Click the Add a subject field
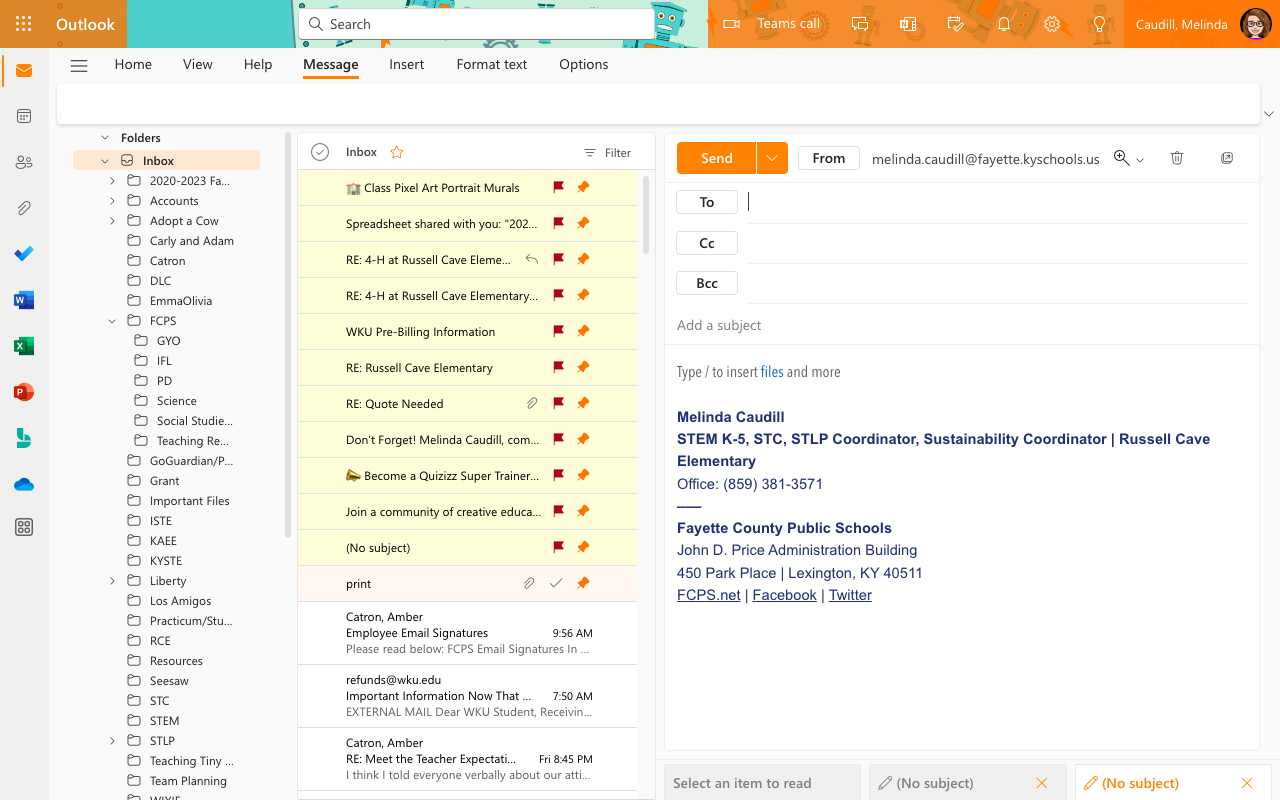The image size is (1280, 800). pos(962,325)
